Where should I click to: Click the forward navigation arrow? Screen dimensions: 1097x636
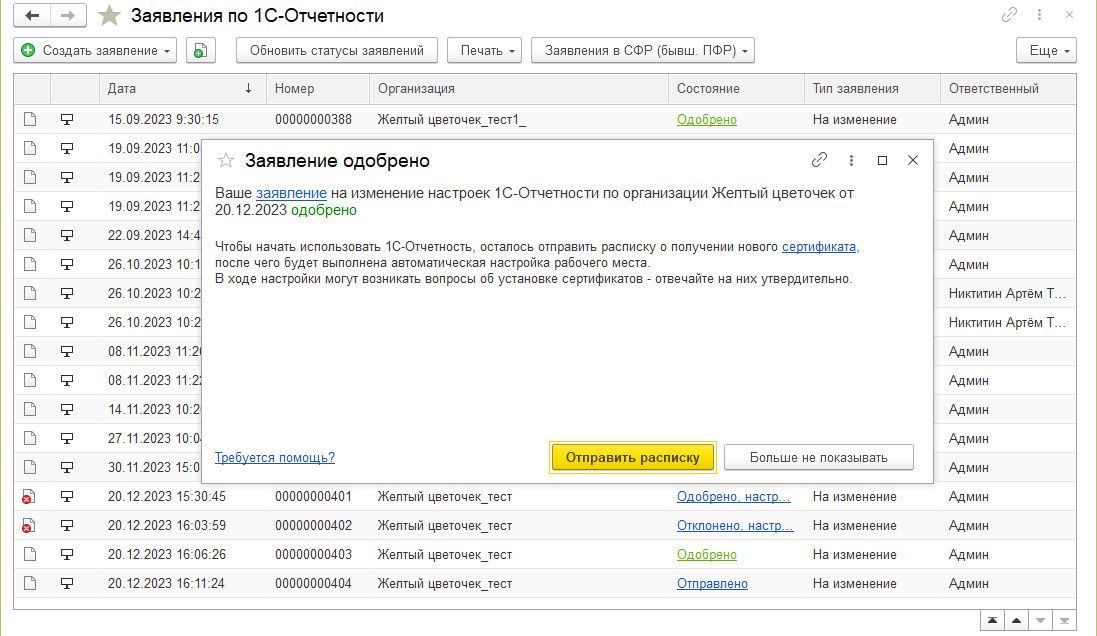[x=68, y=16]
